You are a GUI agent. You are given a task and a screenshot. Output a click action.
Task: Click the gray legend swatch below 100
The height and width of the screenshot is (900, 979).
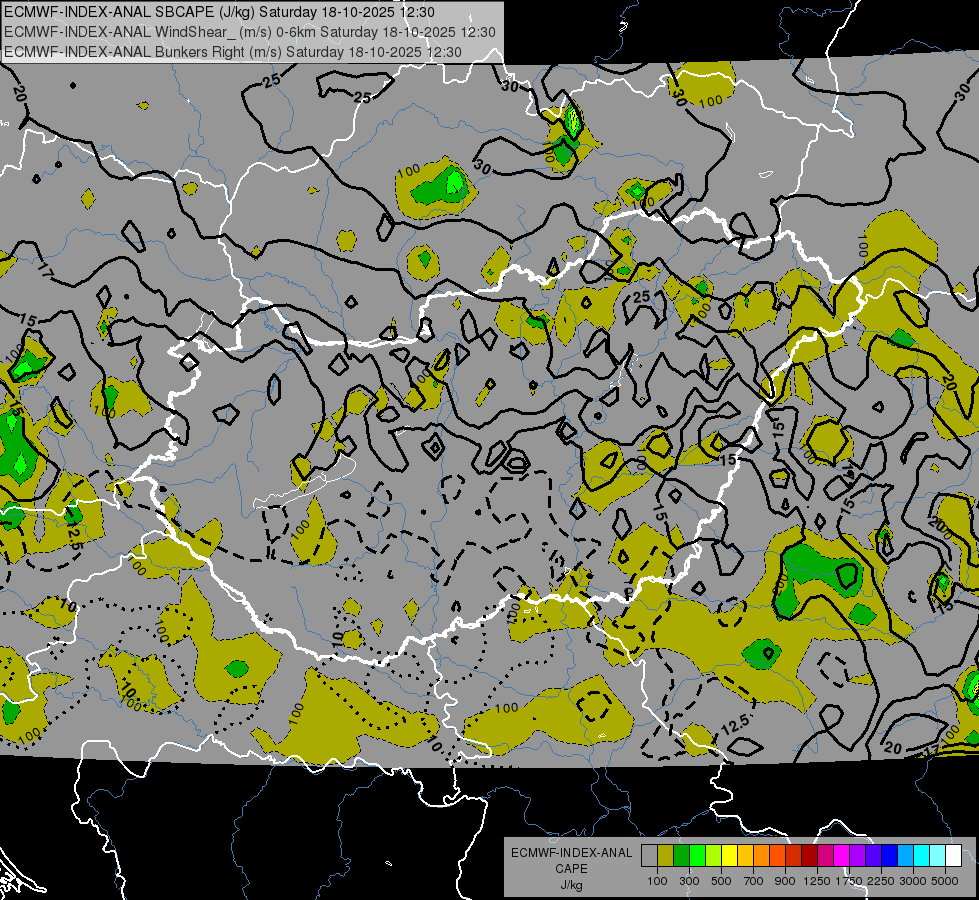tap(649, 856)
